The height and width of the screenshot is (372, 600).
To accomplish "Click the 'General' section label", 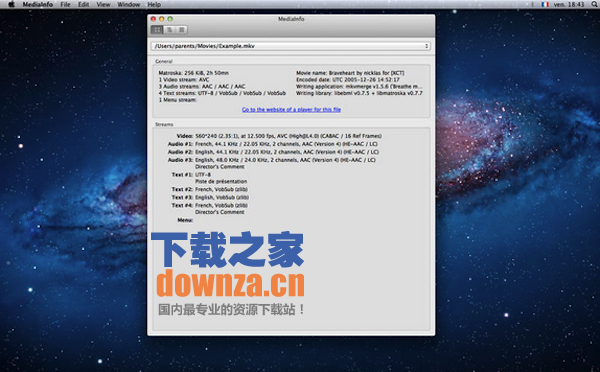I will (x=164, y=61).
